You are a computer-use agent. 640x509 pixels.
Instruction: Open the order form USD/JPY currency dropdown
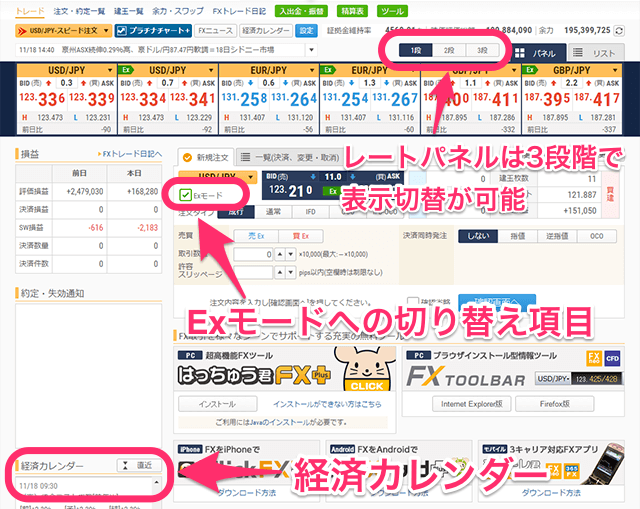(251, 177)
